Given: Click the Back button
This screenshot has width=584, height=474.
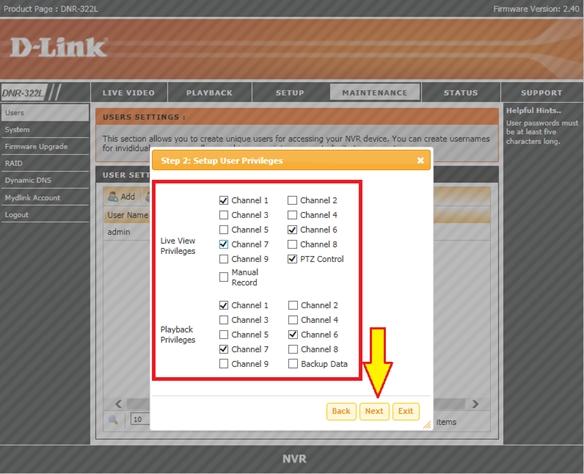Looking at the screenshot, I should click(x=341, y=411).
